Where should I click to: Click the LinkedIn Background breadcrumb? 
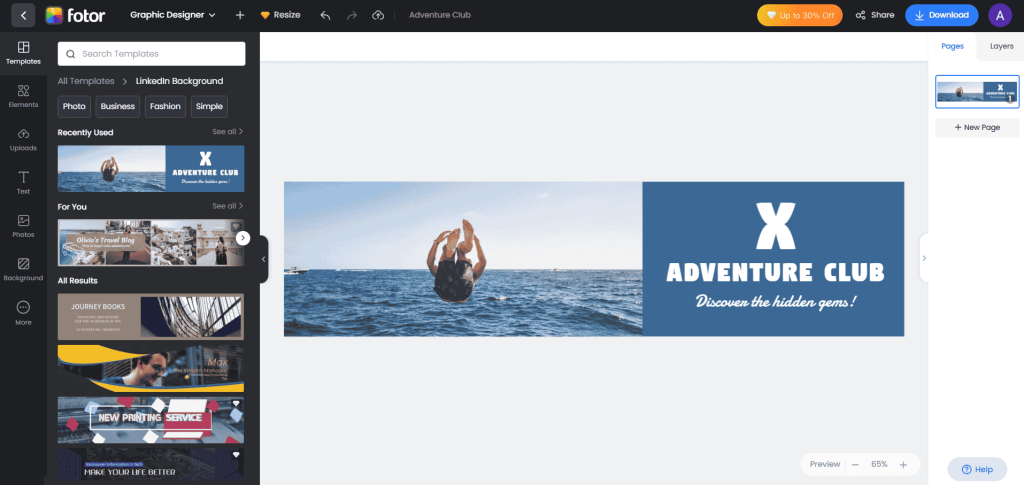point(180,81)
